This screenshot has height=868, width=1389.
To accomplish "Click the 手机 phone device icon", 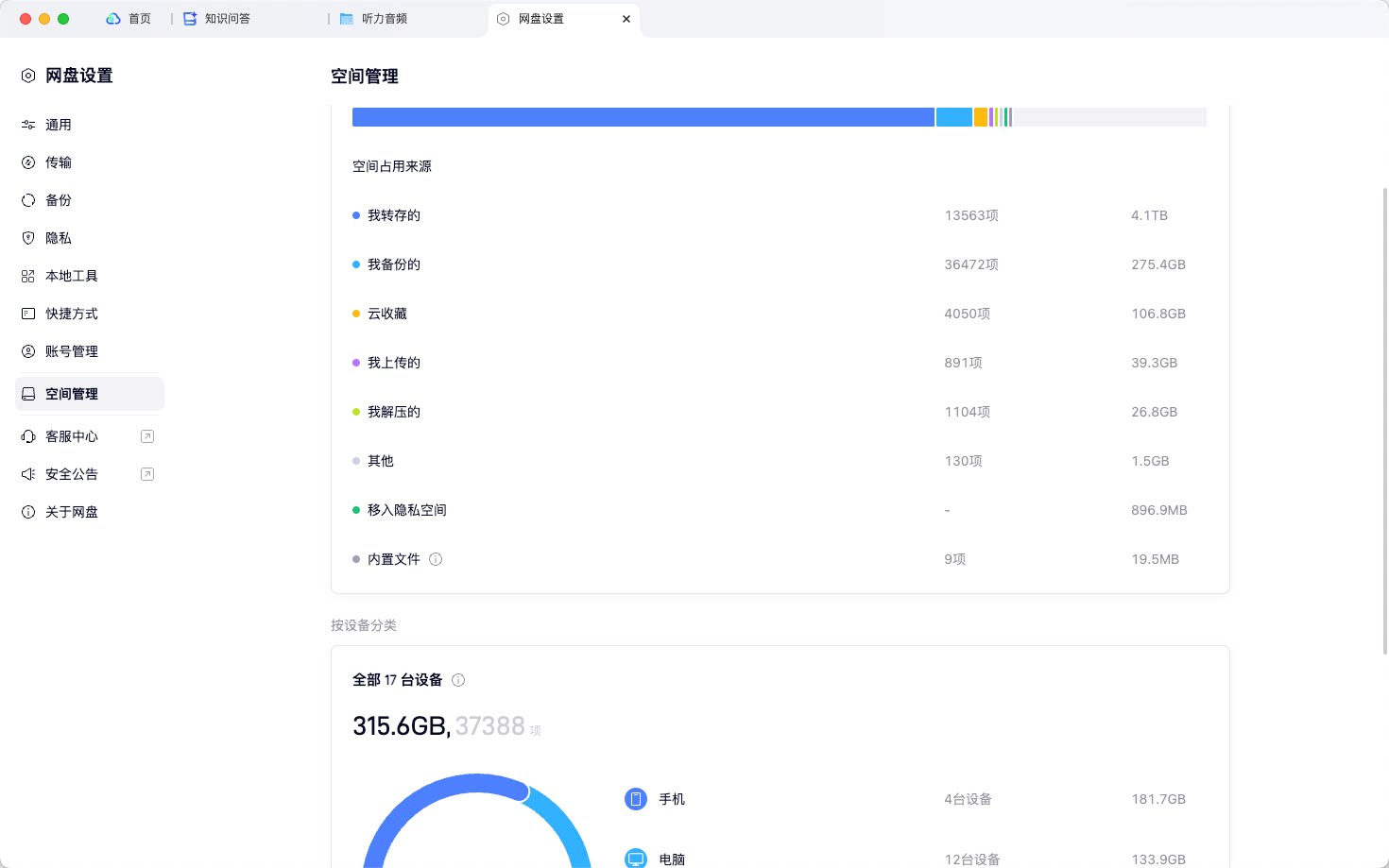I will [x=636, y=799].
